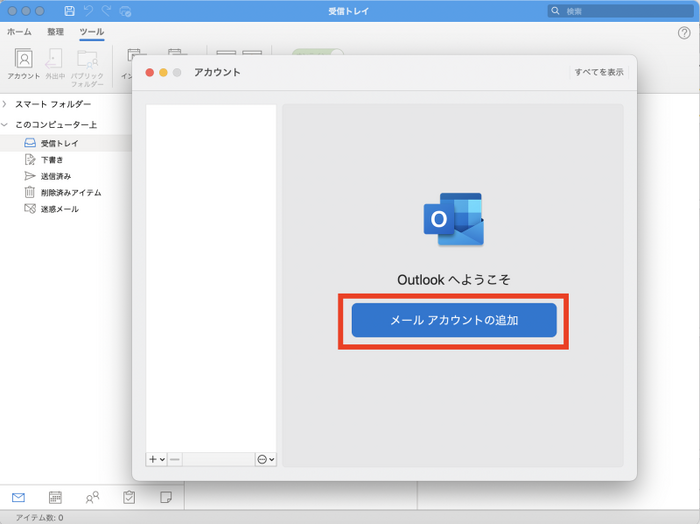Open the account options ellipsis dropdown

[x=266, y=459]
